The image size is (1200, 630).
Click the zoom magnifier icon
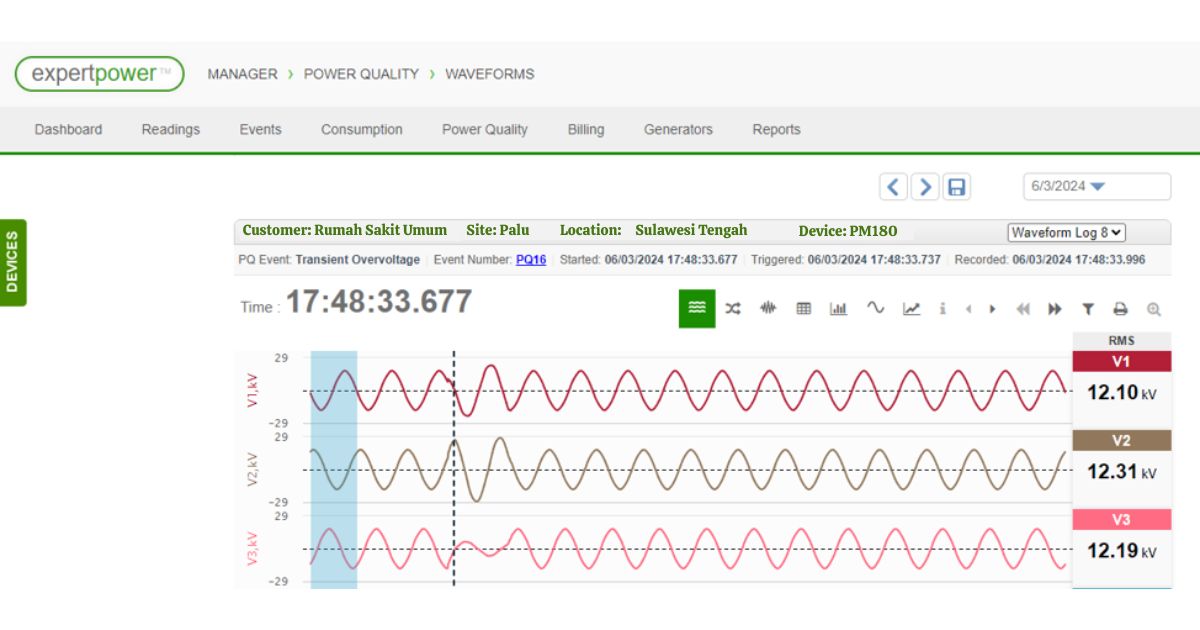click(x=1154, y=309)
